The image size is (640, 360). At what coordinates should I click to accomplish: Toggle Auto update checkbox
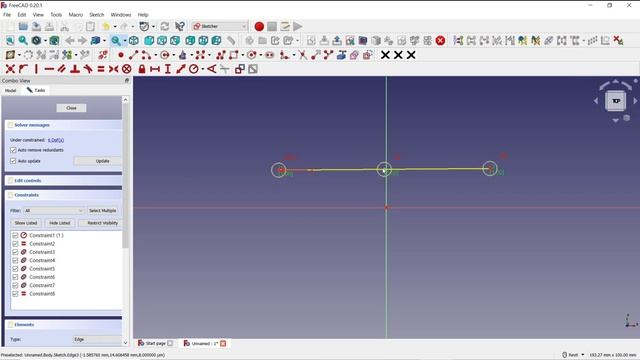click(13, 161)
